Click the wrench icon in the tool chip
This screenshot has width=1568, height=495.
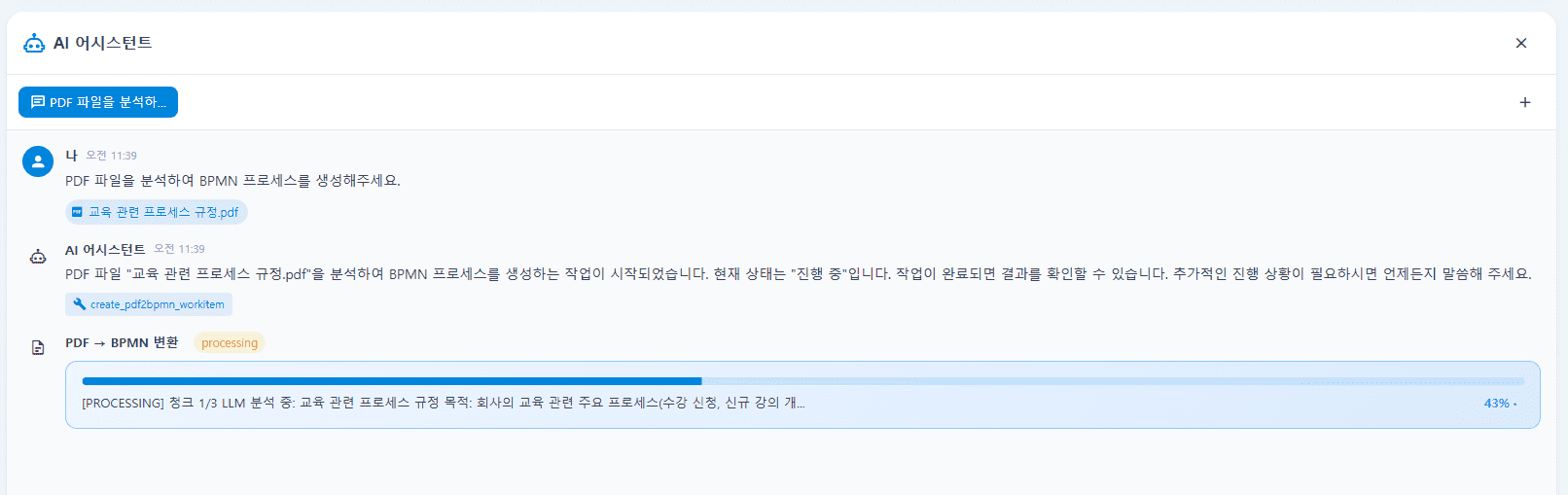[x=80, y=304]
